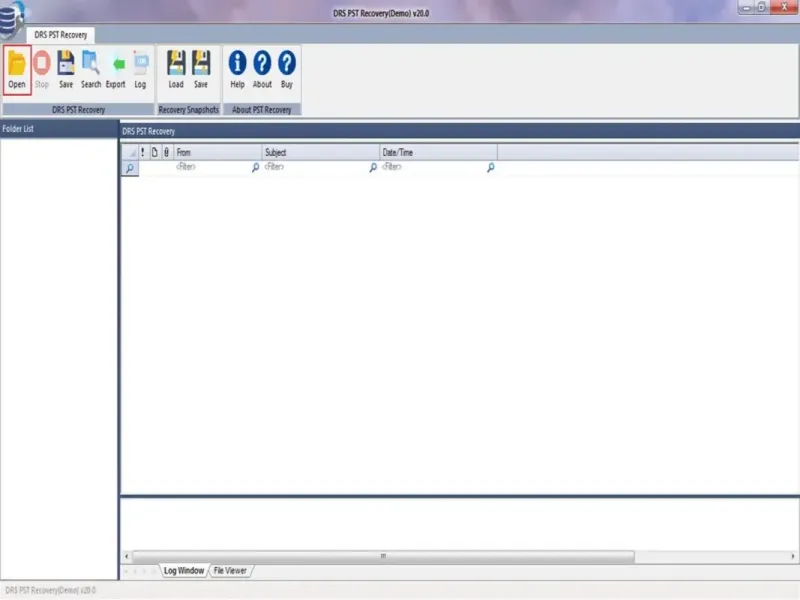Select the DRS PST Recovery ribbon tab
Screen dimensions: 800x600
click(61, 35)
